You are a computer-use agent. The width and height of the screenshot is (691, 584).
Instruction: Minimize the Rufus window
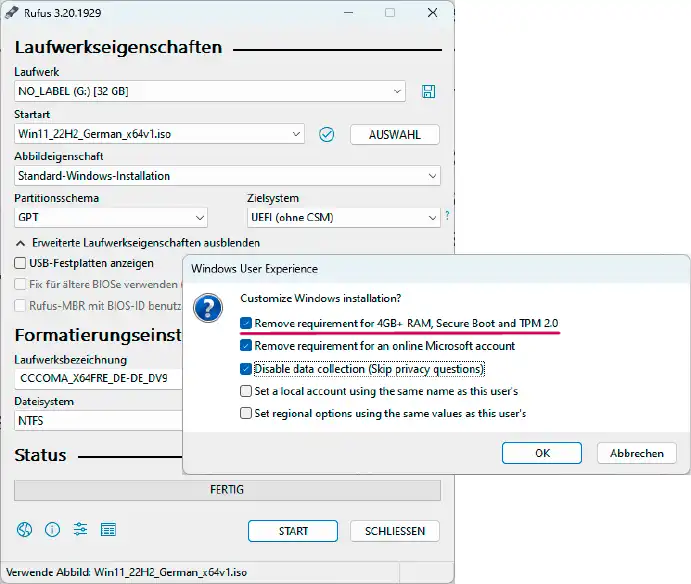(x=349, y=13)
